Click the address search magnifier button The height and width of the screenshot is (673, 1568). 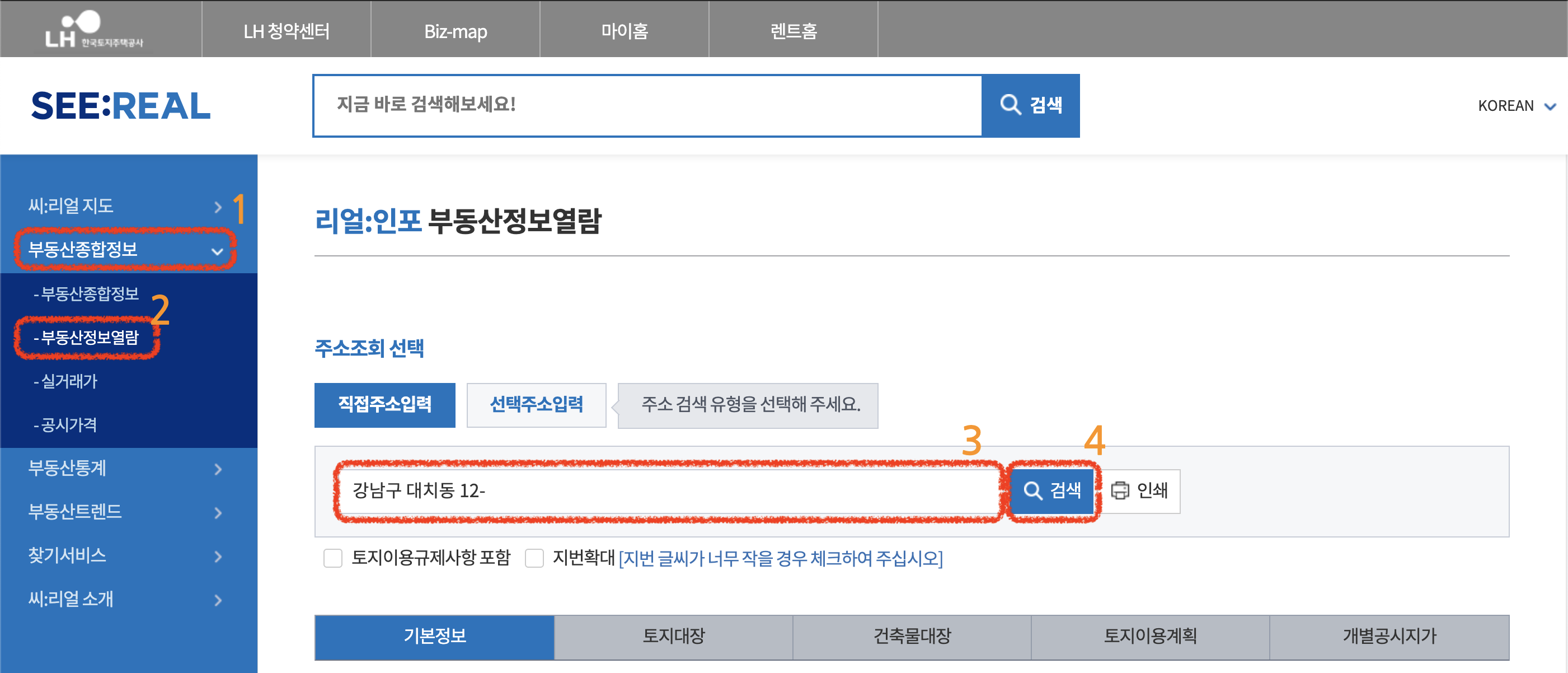click(1052, 490)
